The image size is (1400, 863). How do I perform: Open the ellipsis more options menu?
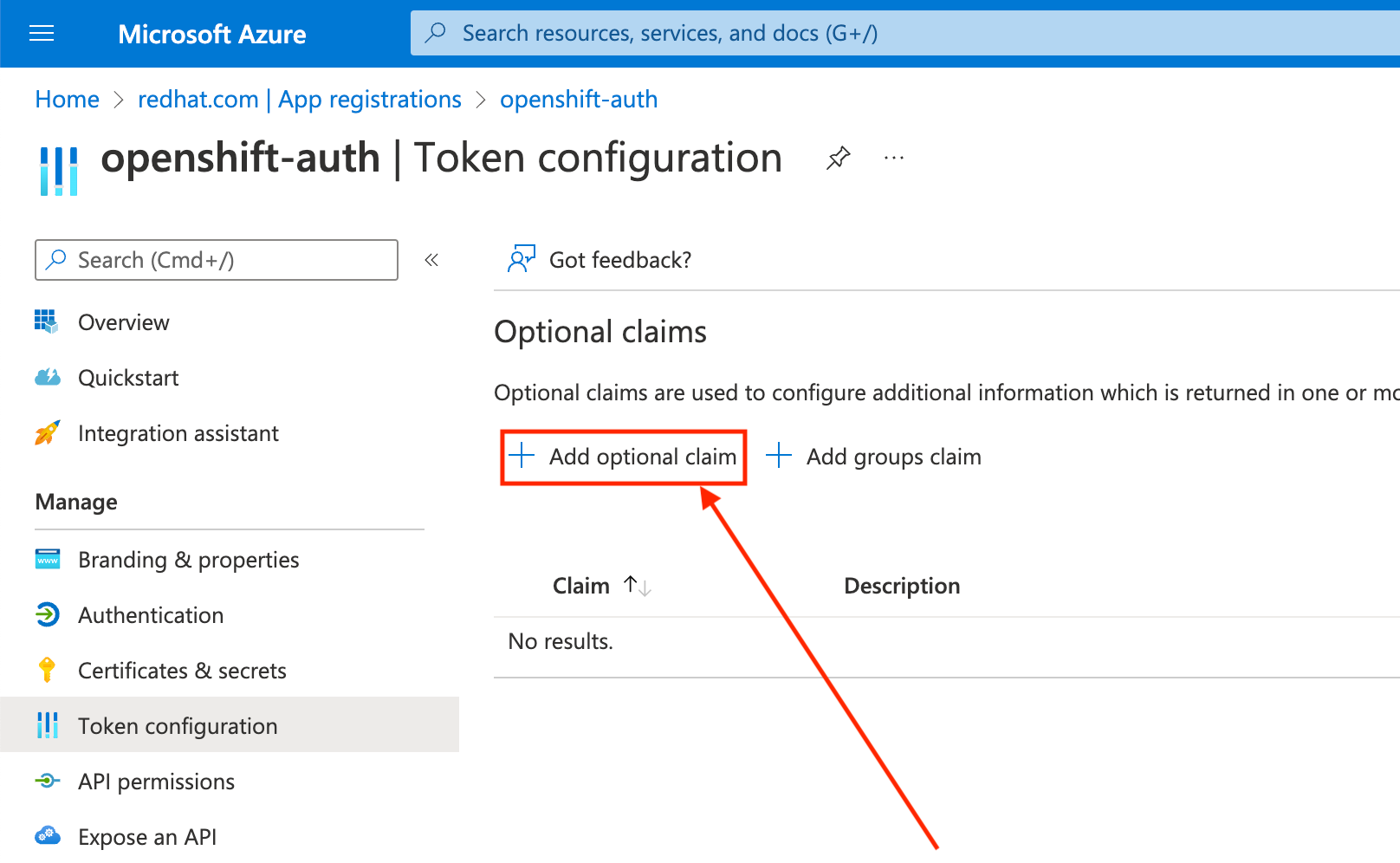(x=894, y=158)
